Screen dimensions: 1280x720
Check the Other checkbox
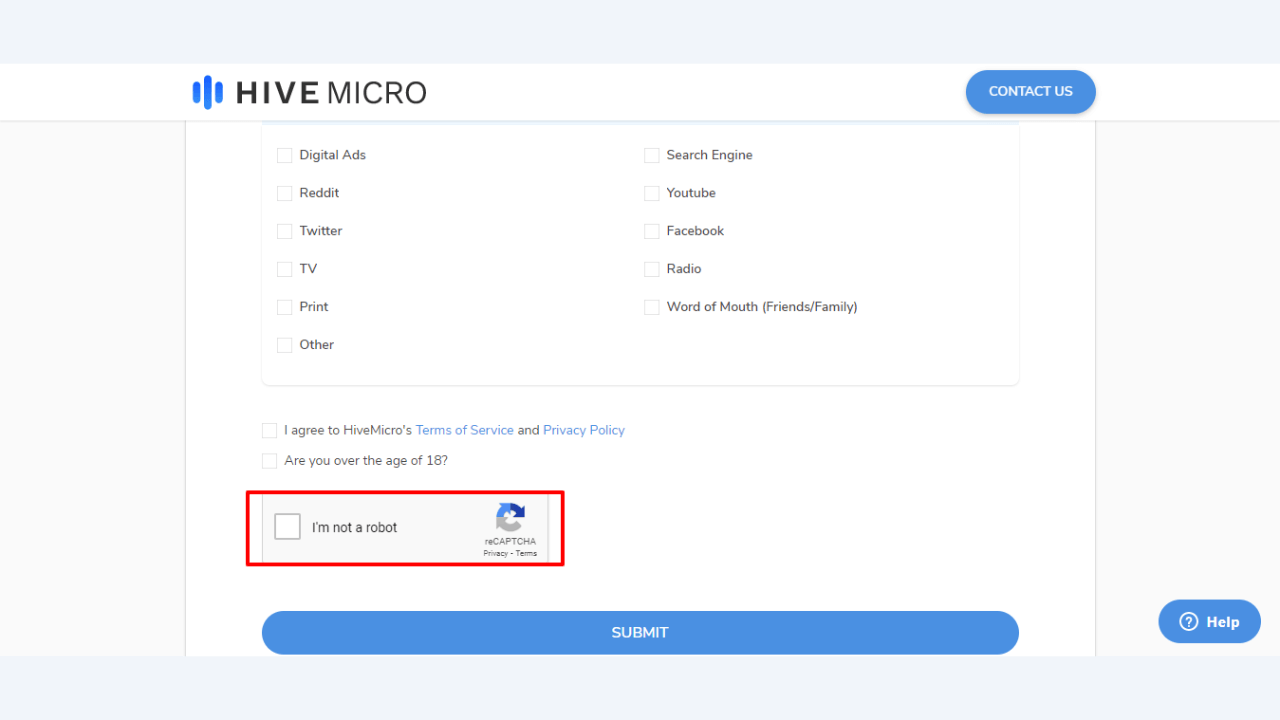point(285,345)
